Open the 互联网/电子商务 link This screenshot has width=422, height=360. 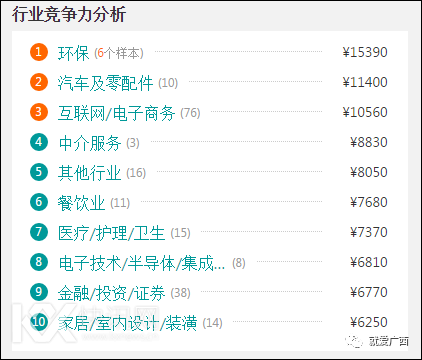tap(116, 113)
